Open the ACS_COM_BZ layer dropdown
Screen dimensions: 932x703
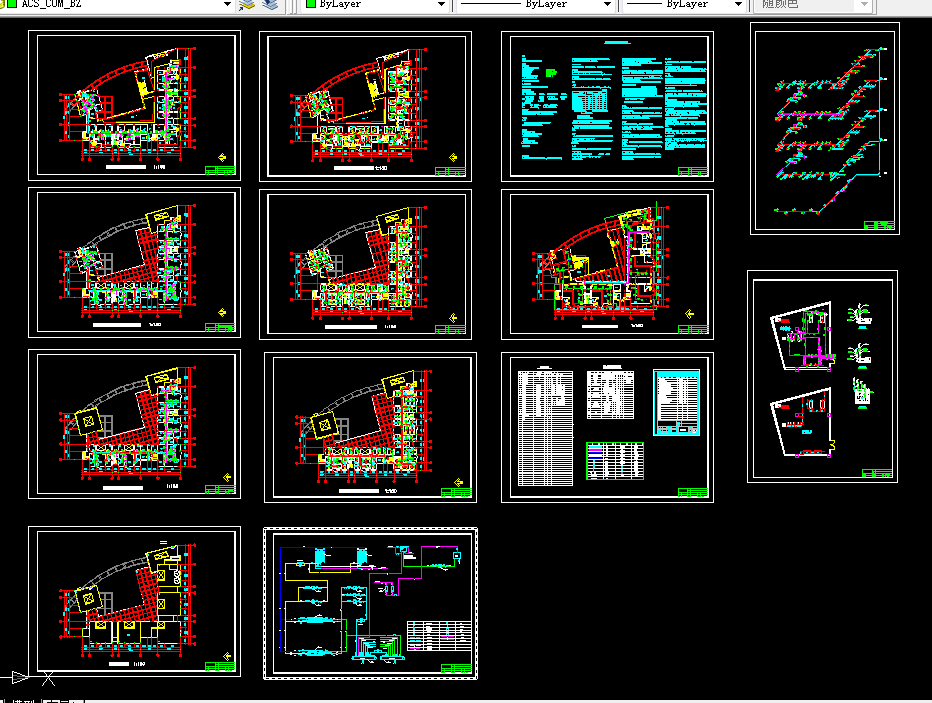pos(118,5)
